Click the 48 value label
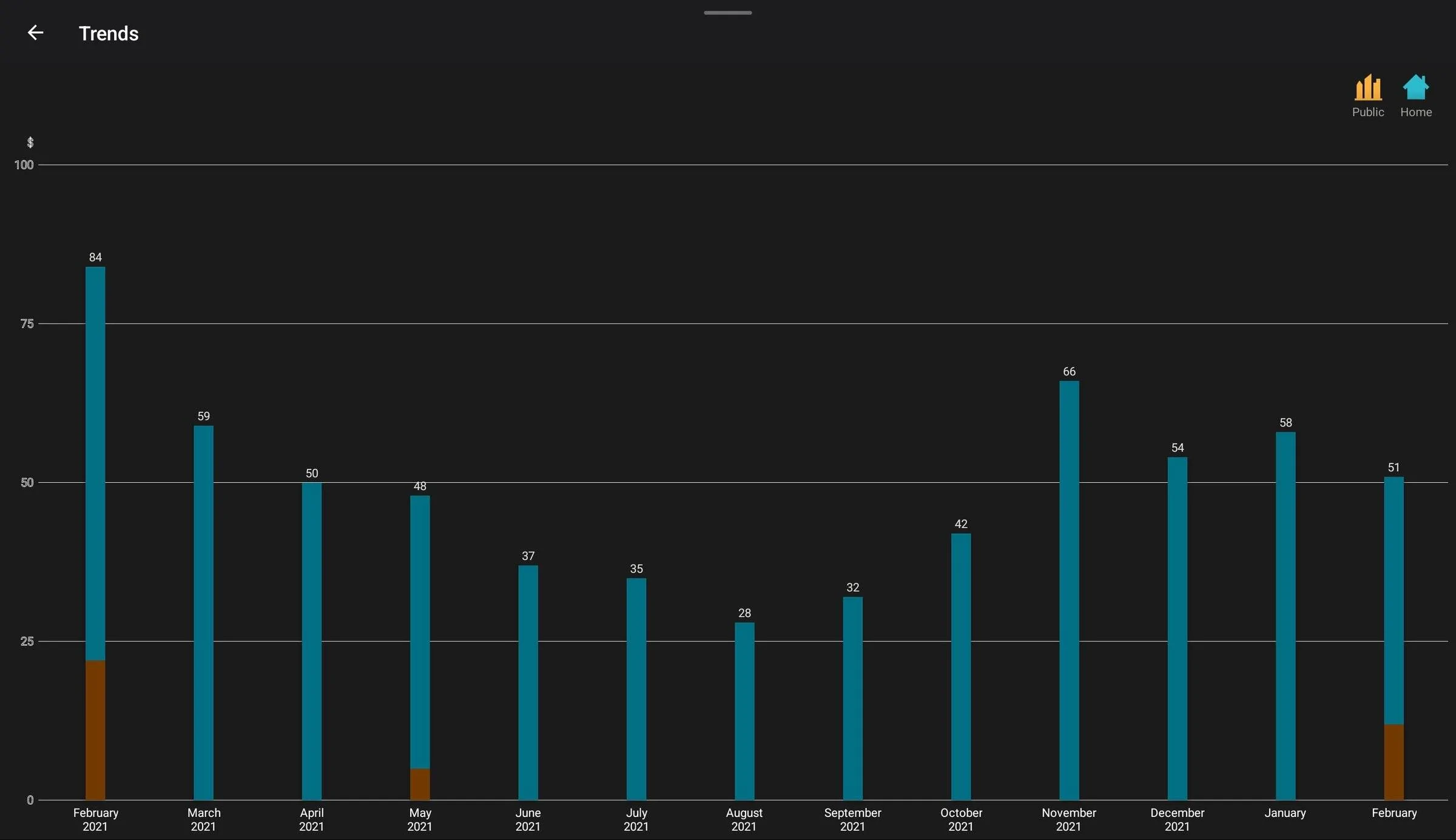This screenshot has width=1456, height=840. 420,486
